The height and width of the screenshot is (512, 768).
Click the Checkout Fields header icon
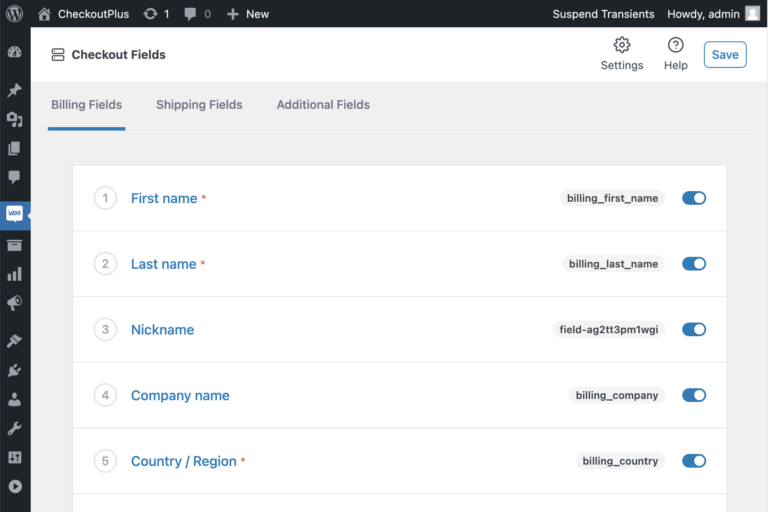click(58, 54)
